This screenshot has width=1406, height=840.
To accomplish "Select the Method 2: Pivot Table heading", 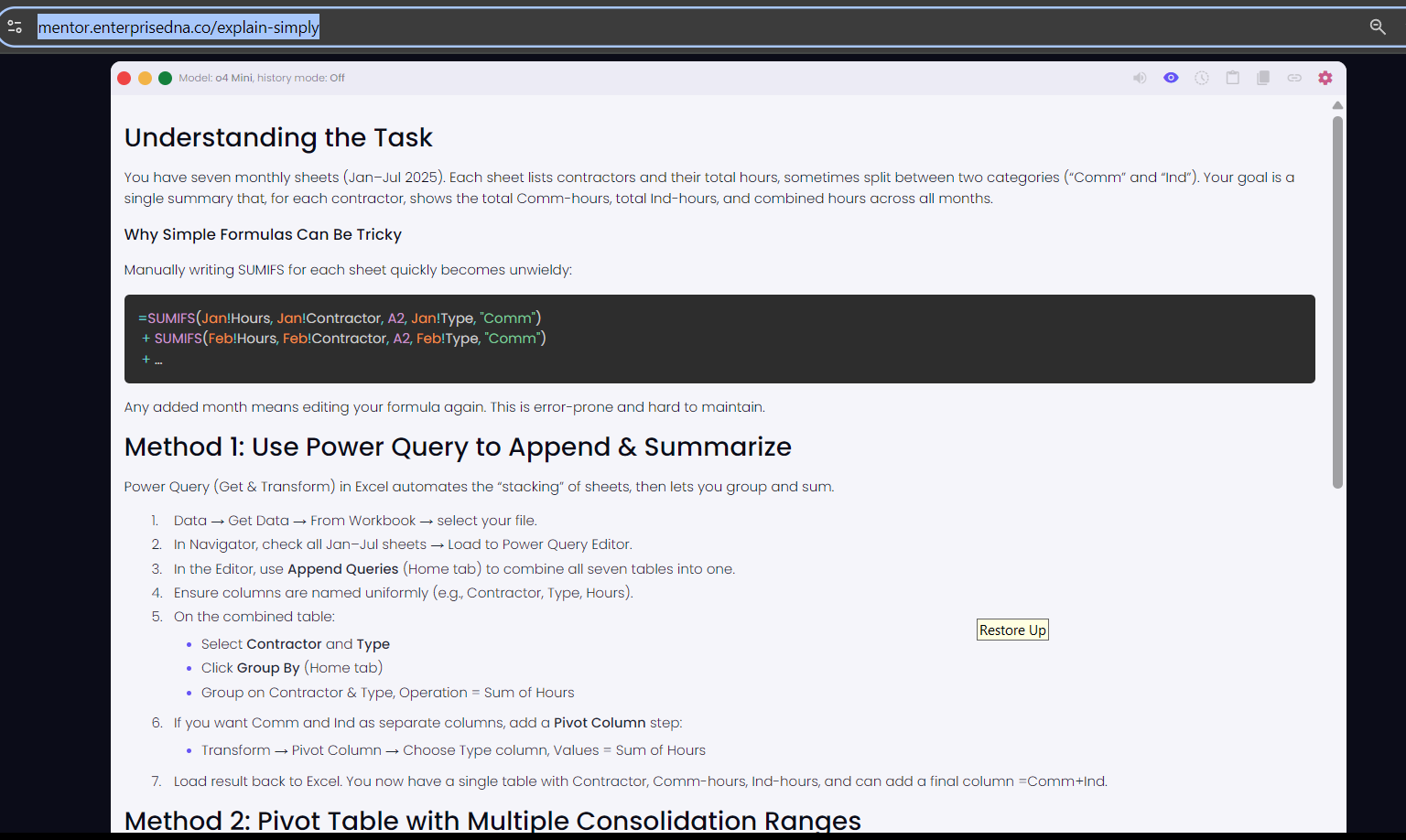I will 492,821.
